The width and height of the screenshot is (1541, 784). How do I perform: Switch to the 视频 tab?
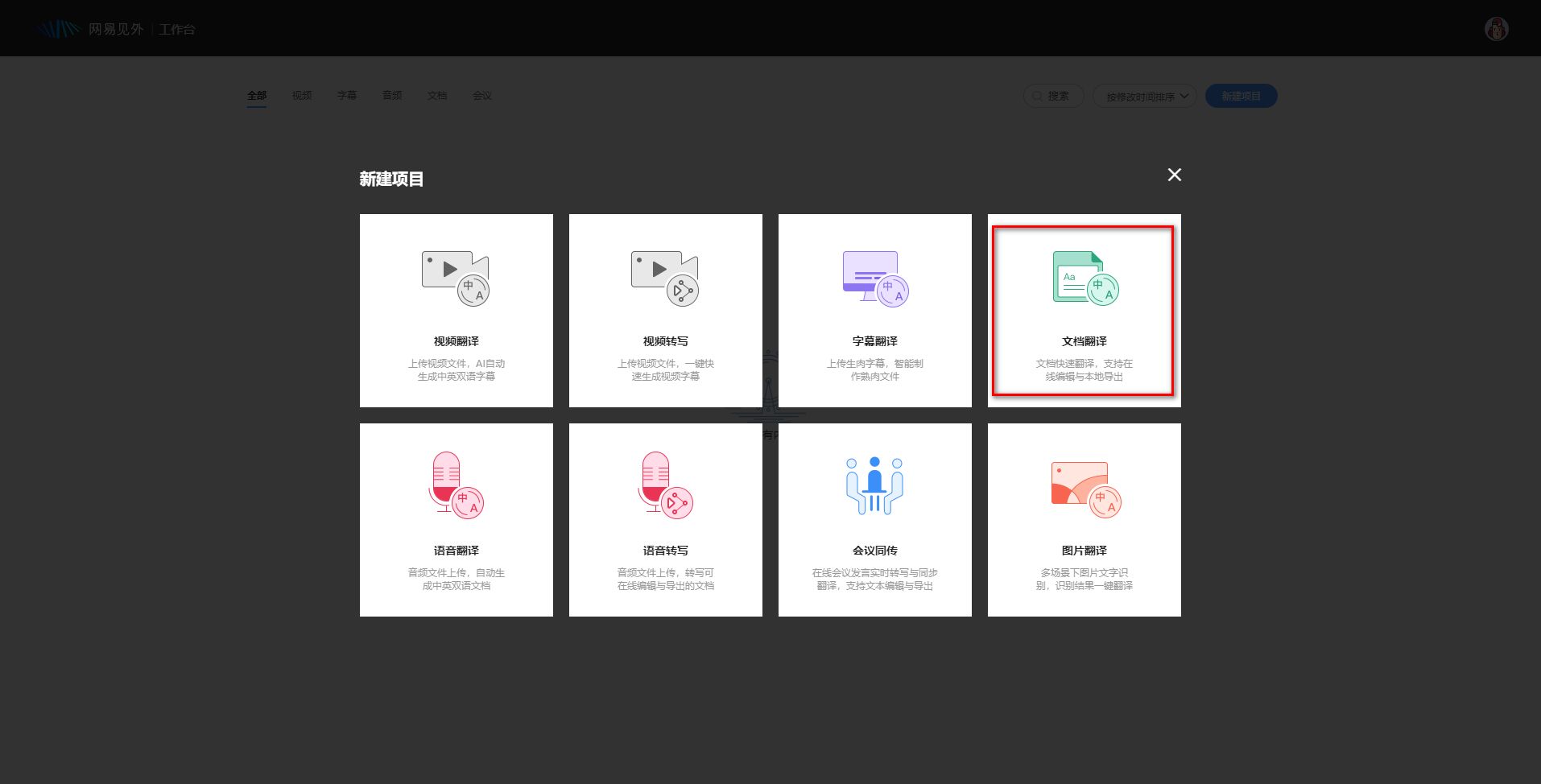[302, 96]
